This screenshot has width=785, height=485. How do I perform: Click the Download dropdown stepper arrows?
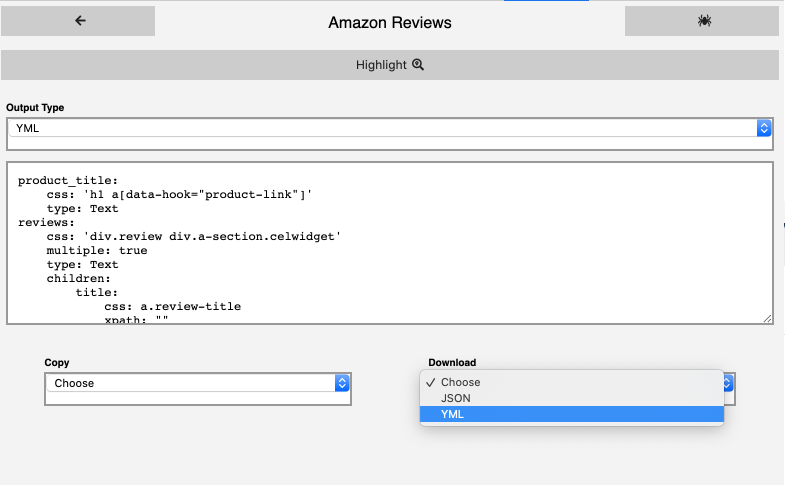tap(728, 383)
